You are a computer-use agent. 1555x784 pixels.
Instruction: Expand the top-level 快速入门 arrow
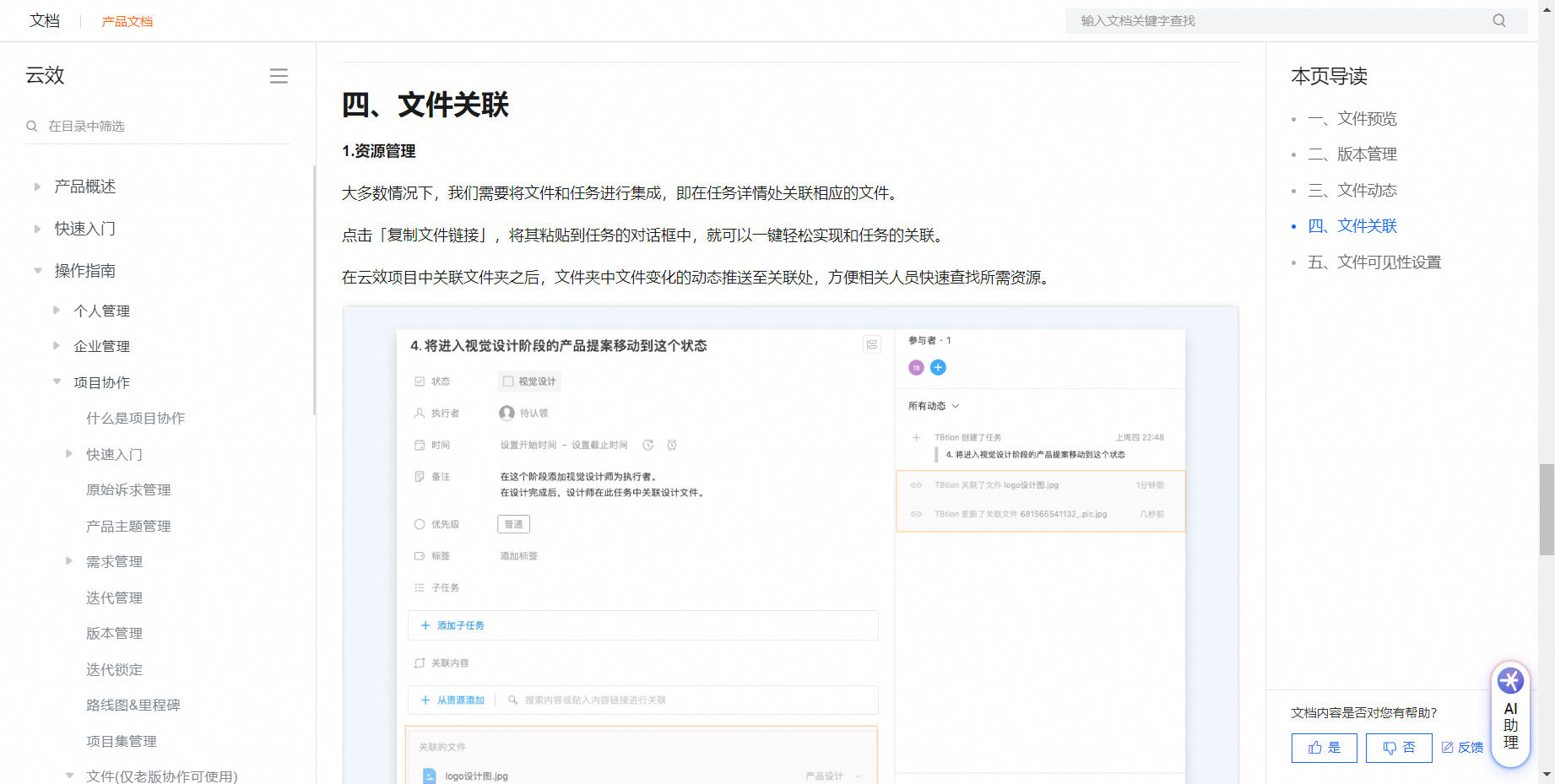(37, 229)
